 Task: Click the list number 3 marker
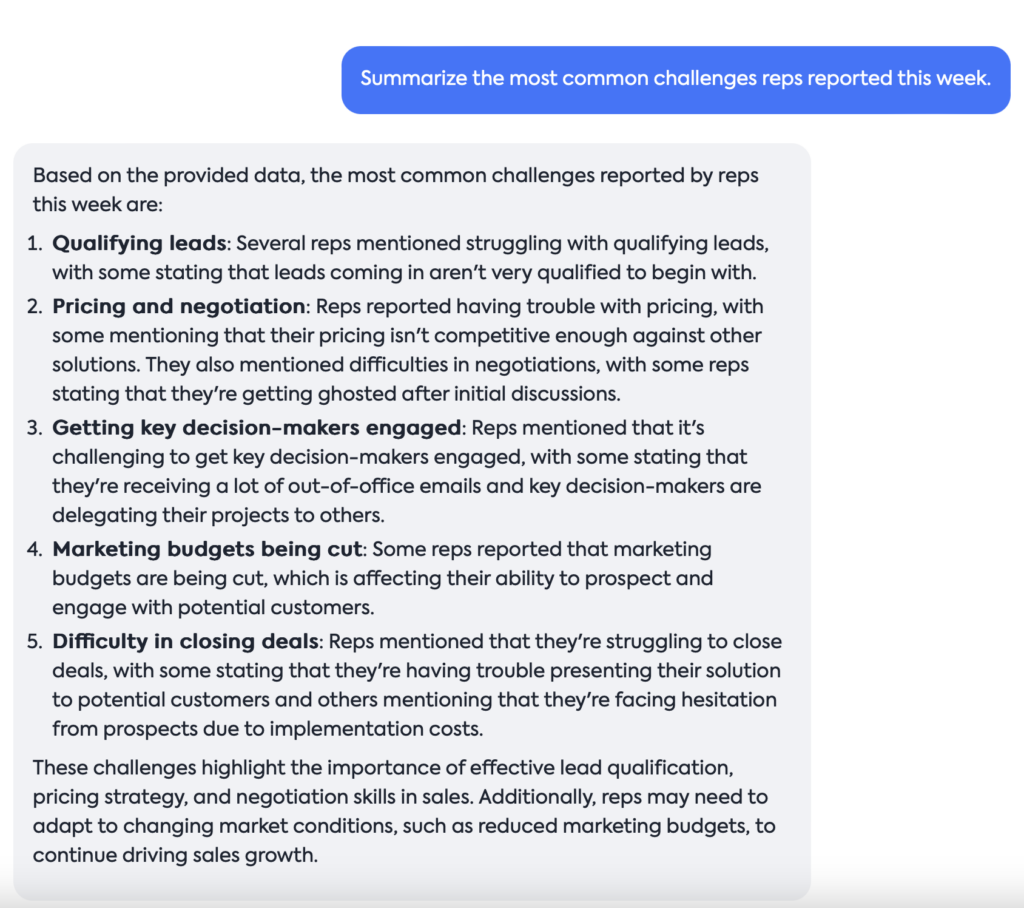pyautogui.click(x=35, y=429)
